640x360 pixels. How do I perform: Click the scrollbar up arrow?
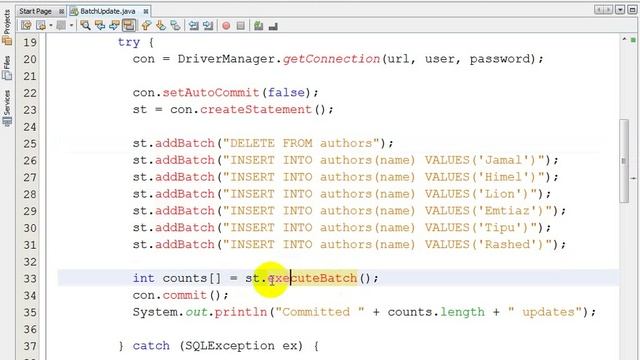click(x=624, y=40)
